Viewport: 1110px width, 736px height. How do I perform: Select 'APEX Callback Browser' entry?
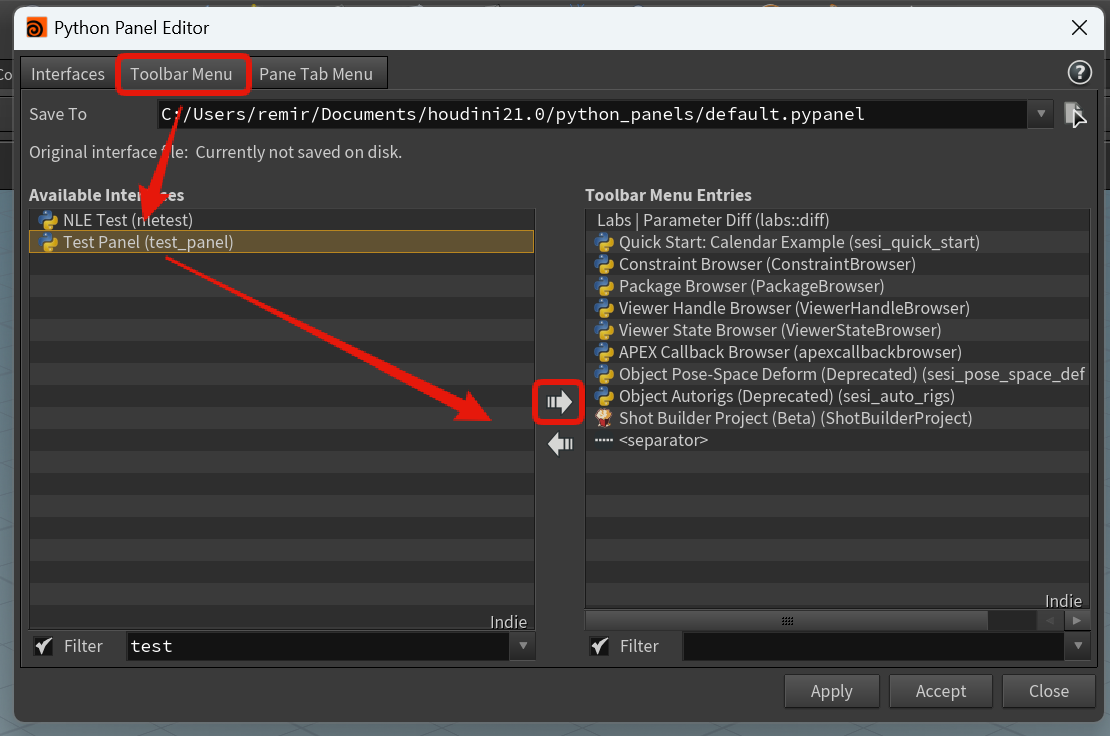pyautogui.click(x=837, y=352)
